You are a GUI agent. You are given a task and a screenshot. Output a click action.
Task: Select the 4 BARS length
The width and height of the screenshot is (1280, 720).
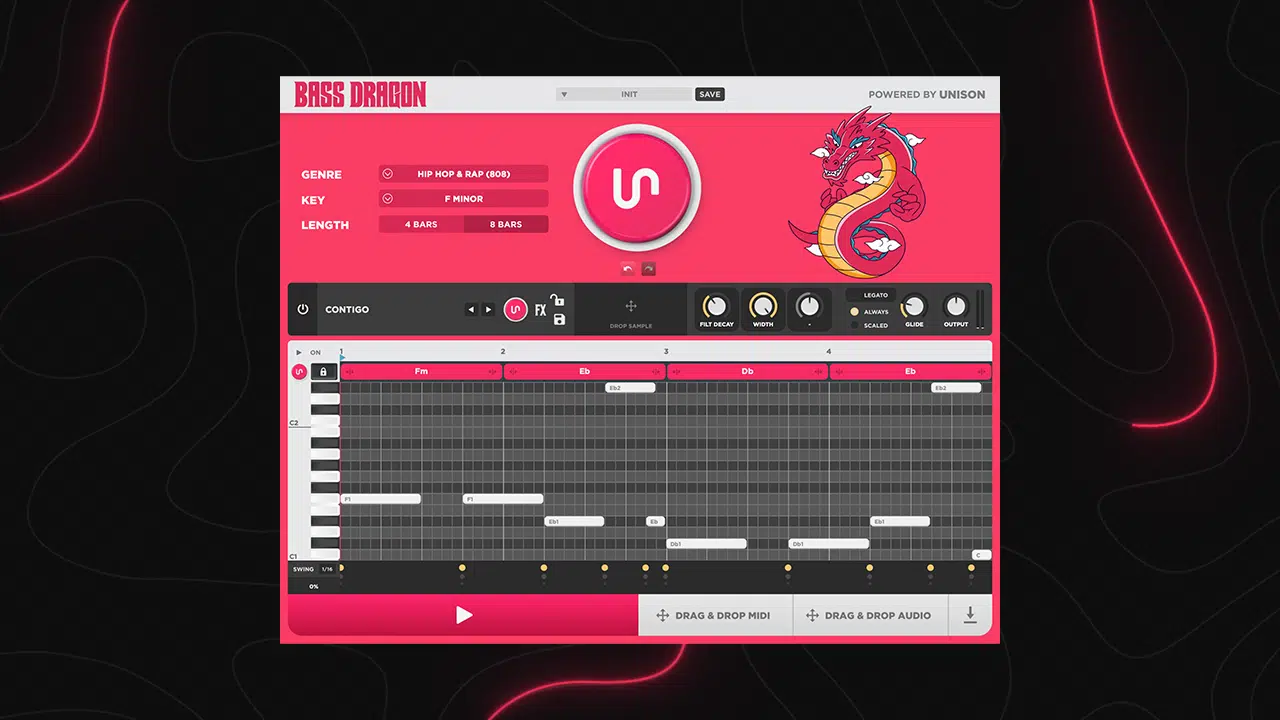pos(421,224)
